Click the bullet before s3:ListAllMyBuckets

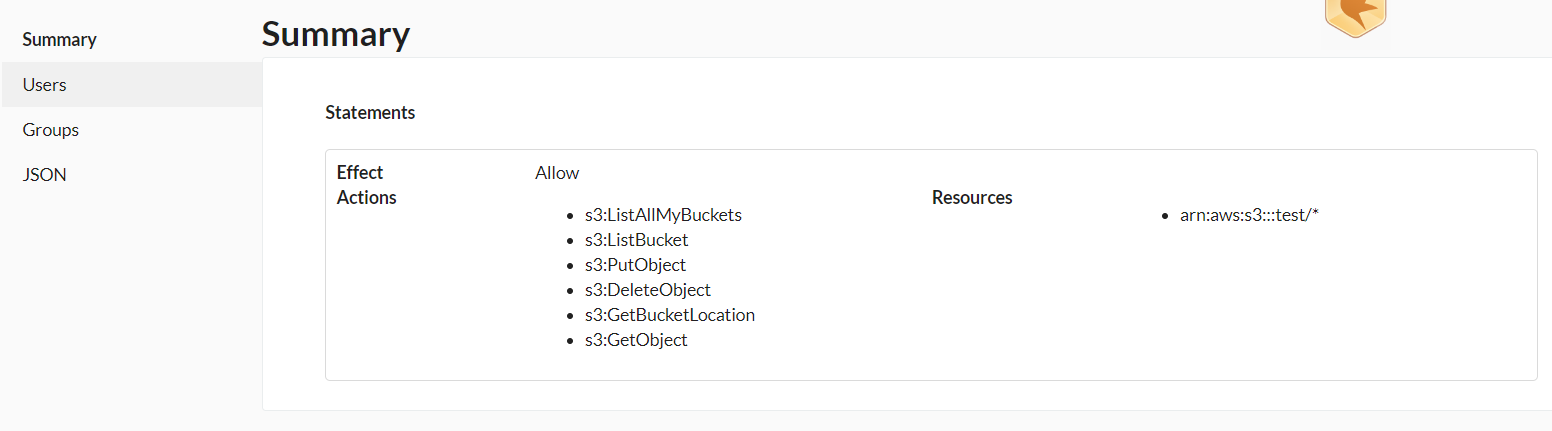571,216
